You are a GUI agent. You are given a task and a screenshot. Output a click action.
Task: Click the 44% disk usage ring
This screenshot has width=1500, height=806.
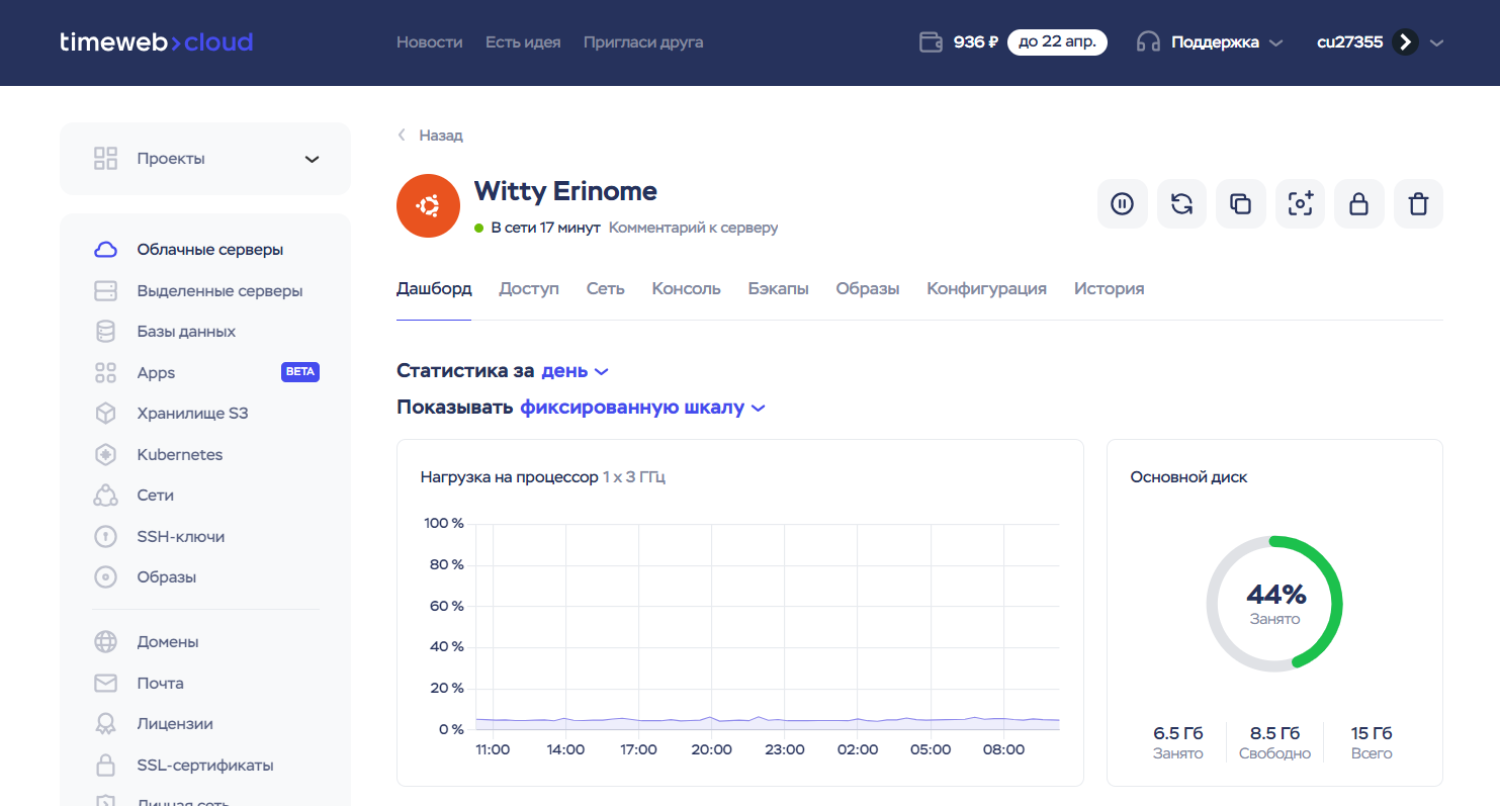[1274, 603]
